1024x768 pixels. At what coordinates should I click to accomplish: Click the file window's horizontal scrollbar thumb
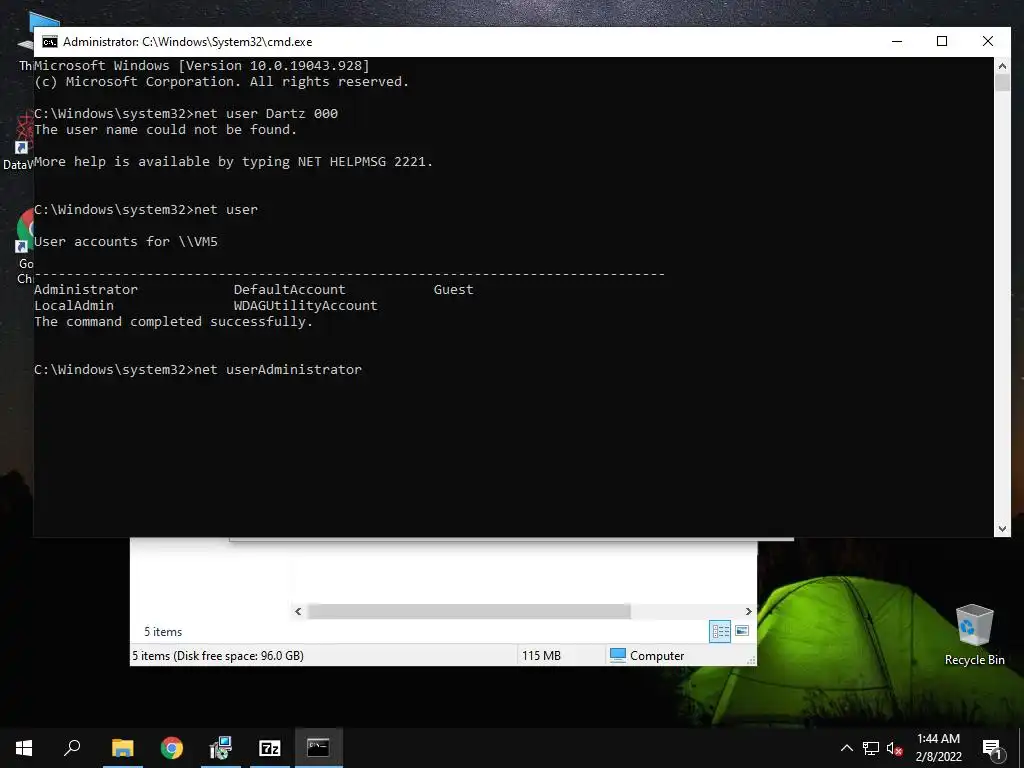pos(469,611)
